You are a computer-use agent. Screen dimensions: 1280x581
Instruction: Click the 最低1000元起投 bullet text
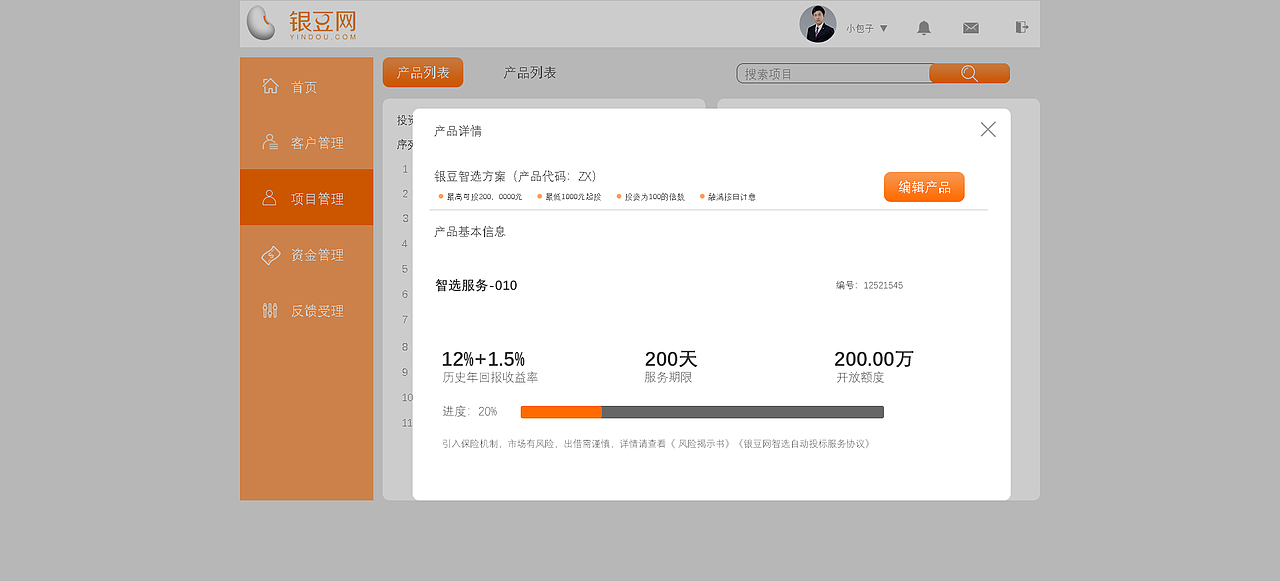(573, 197)
